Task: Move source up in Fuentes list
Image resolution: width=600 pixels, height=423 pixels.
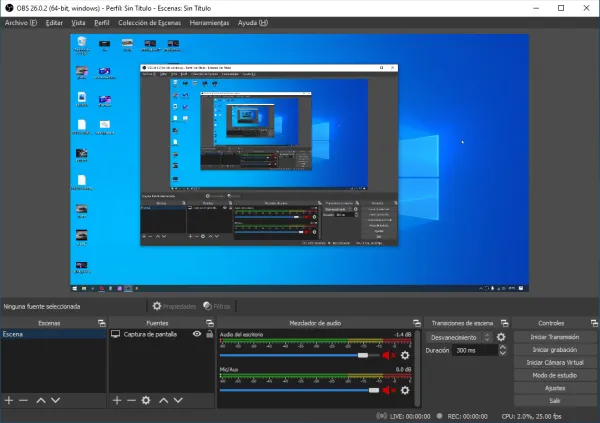Action: tap(163, 400)
